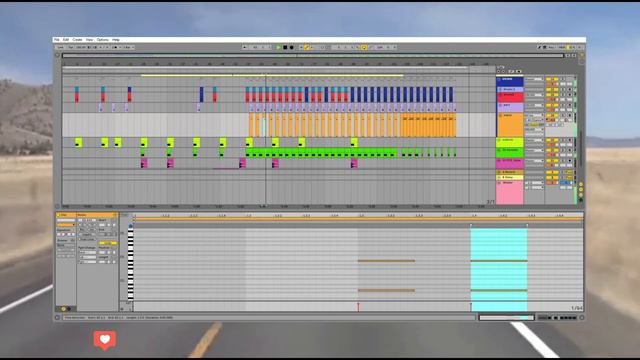Select the large orange track header
The height and width of the screenshot is (360, 640).
click(x=510, y=124)
